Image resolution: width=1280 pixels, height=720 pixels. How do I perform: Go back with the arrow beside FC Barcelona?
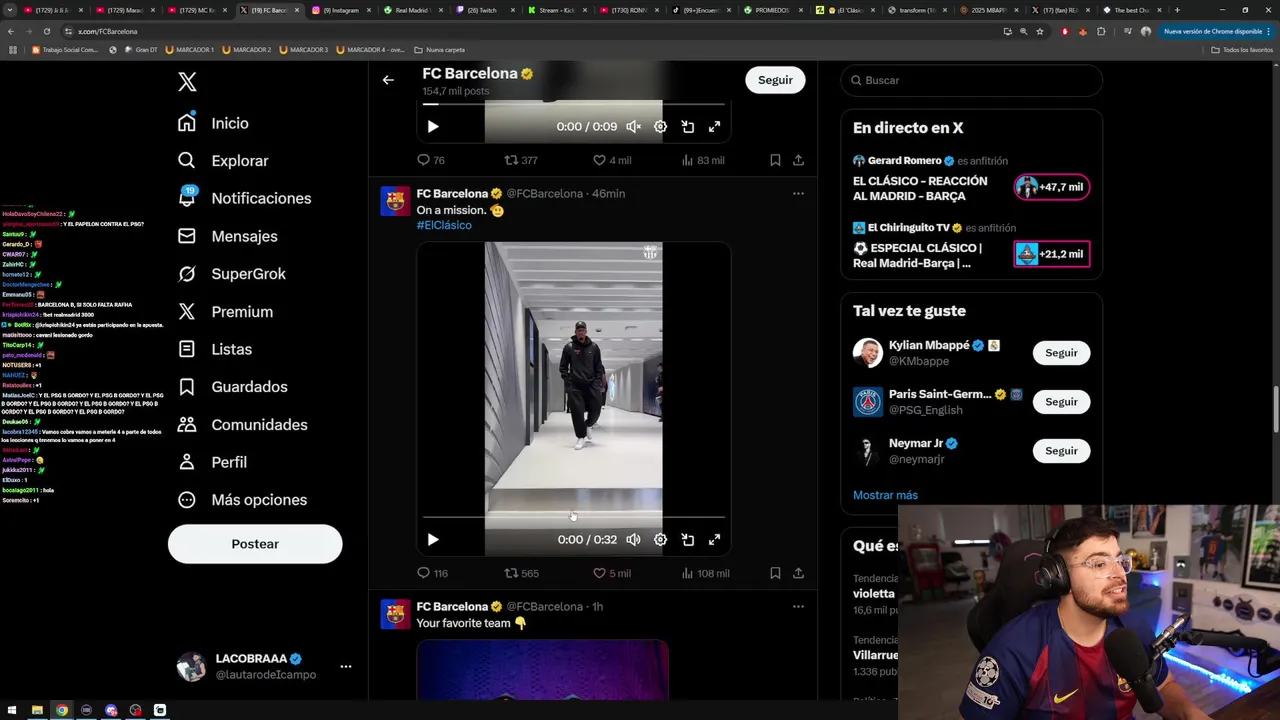pos(388,80)
